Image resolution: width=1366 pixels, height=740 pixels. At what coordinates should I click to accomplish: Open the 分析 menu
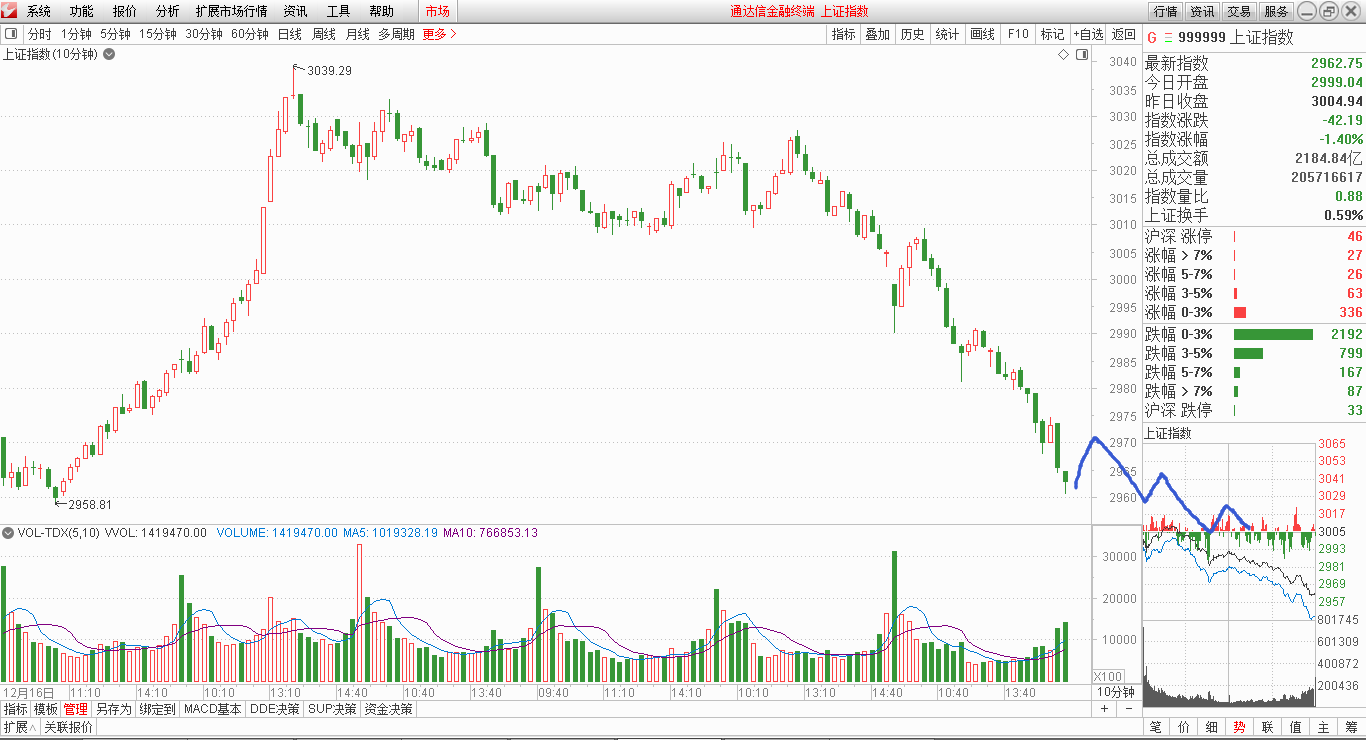(168, 11)
